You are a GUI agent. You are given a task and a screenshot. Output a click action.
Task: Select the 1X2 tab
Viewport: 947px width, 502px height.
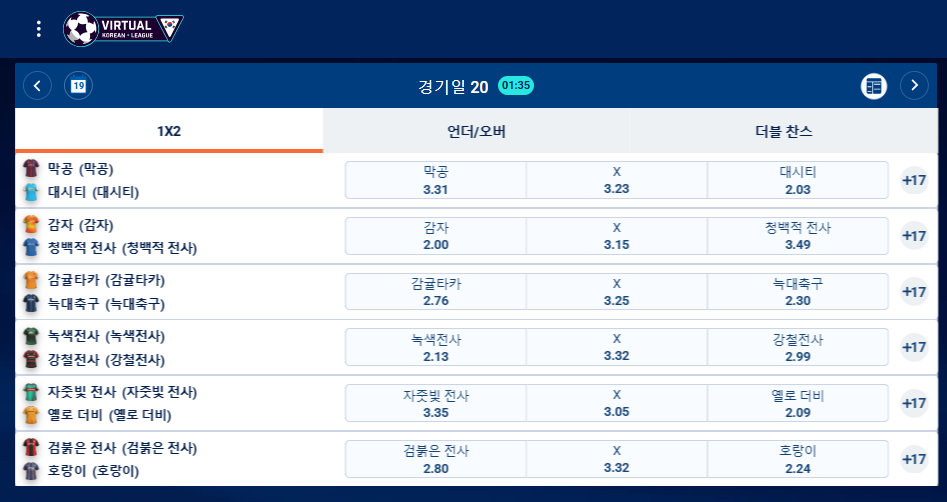point(169,131)
